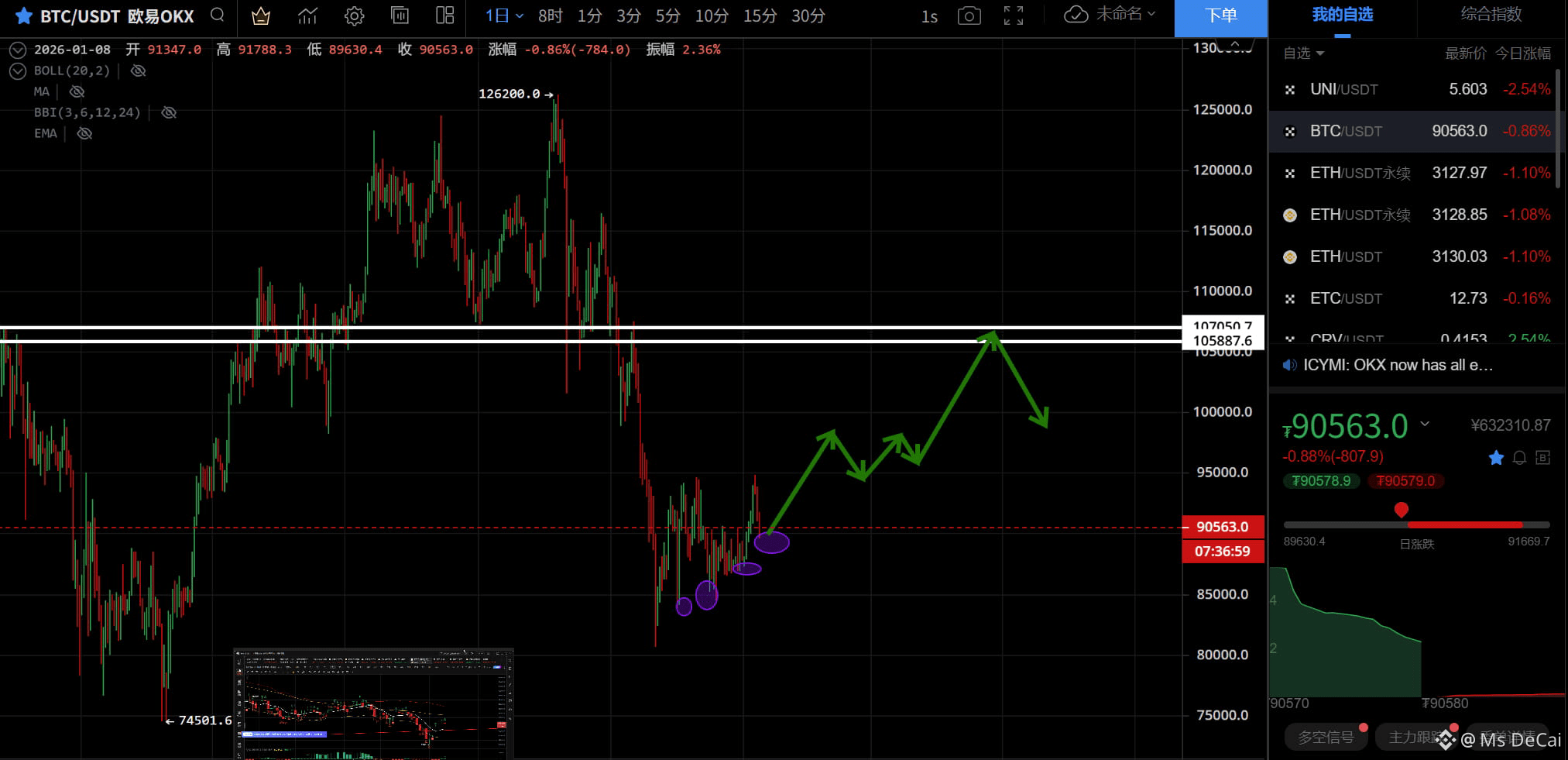Switch to 我的自选 tab
1568x760 pixels.
click(x=1343, y=15)
